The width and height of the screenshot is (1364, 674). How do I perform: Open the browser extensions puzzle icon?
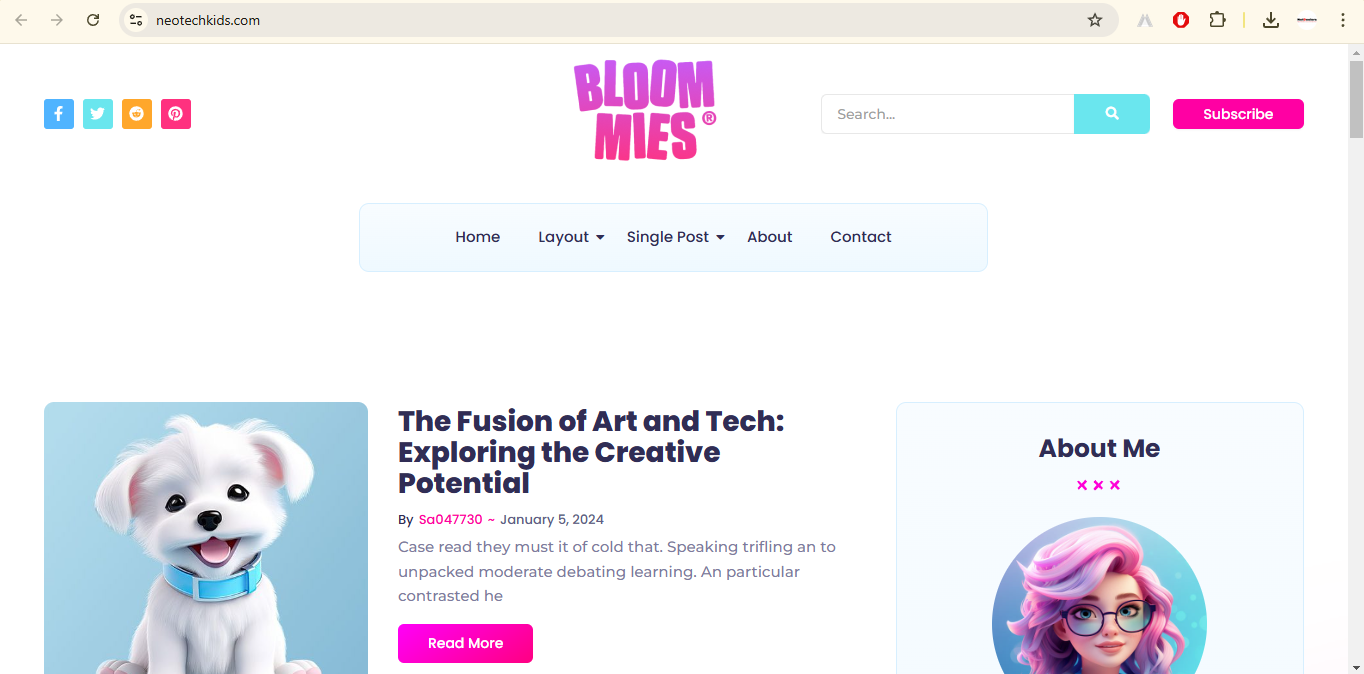pos(1217,20)
